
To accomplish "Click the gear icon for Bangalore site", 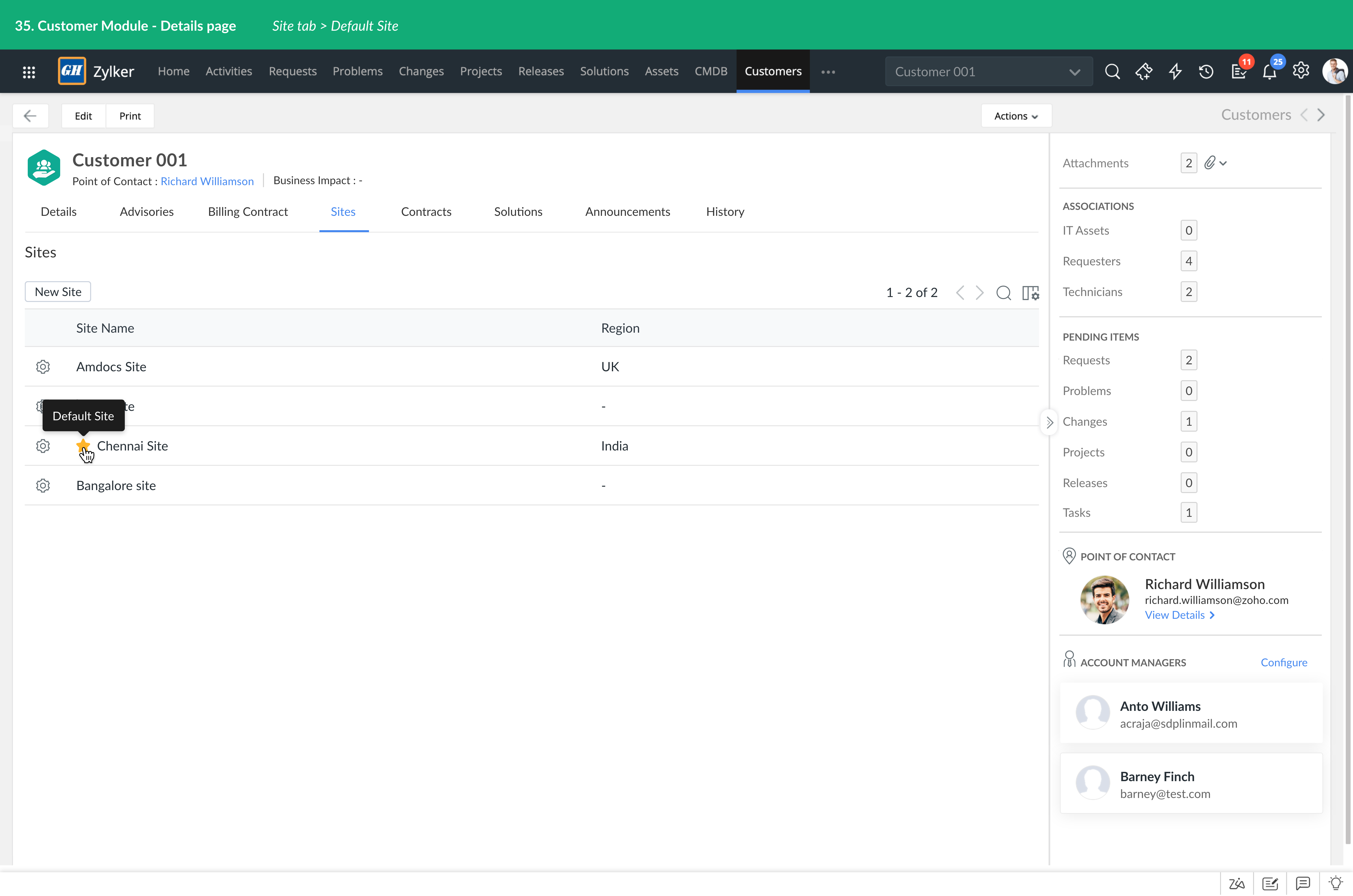I will click(43, 485).
